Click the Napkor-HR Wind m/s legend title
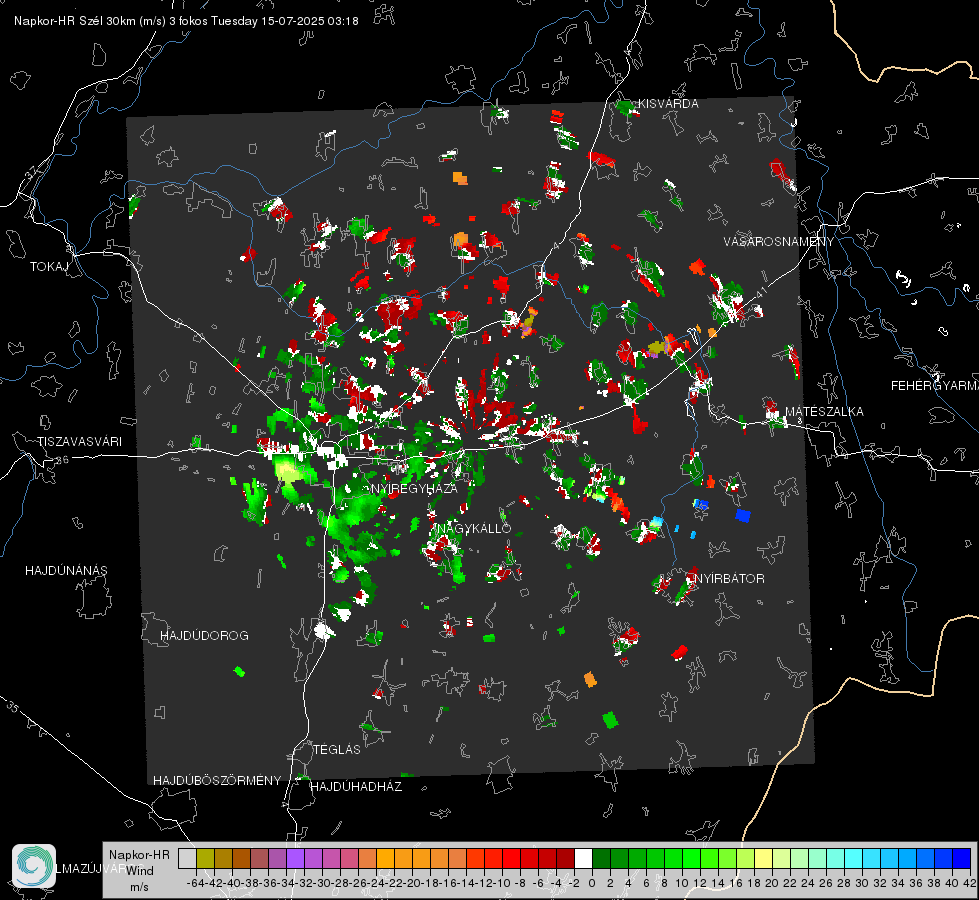 (139, 871)
